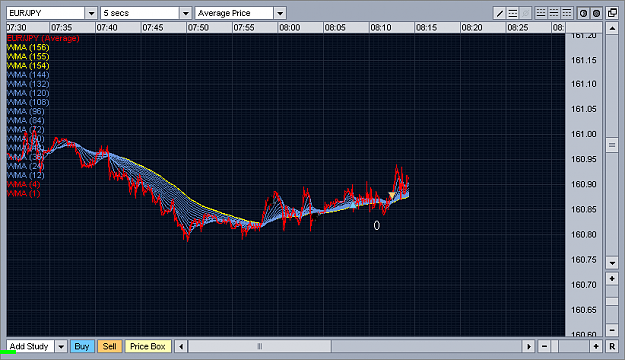Choose line style with solid middle line
Viewport: 625px width, 360px height.
pos(554,13)
